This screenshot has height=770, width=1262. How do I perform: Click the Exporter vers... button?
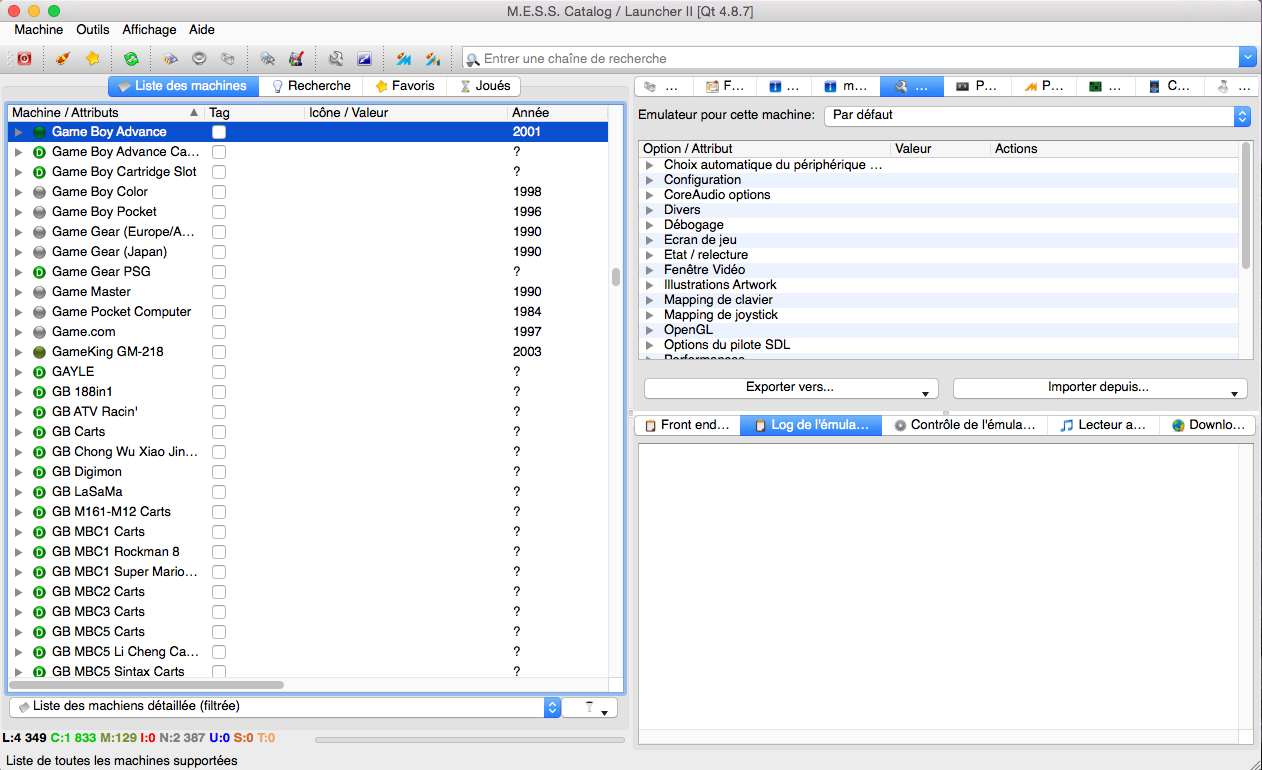(791, 387)
